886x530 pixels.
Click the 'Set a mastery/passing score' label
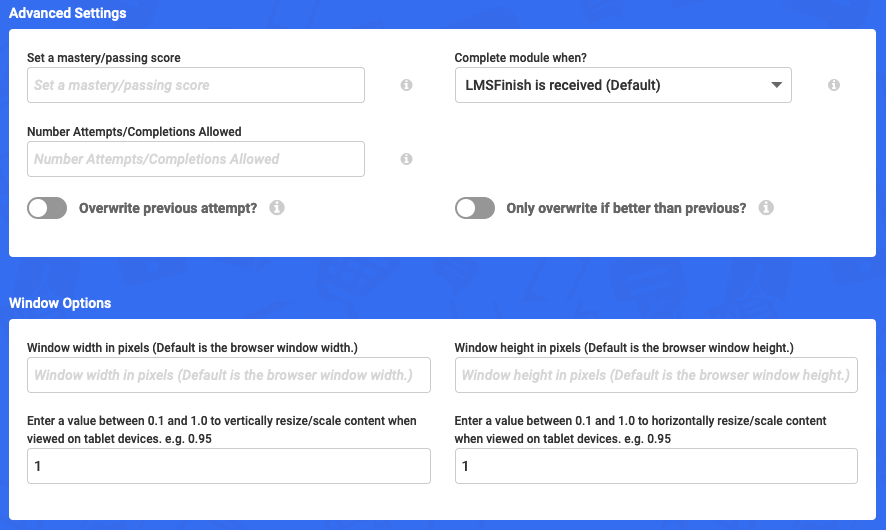click(104, 58)
